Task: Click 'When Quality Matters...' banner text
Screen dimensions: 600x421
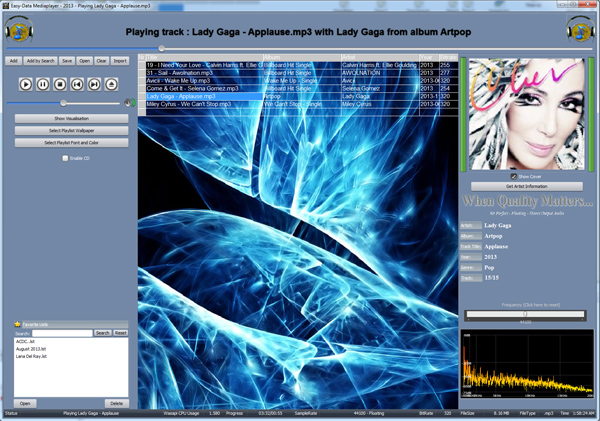Action: [x=527, y=201]
